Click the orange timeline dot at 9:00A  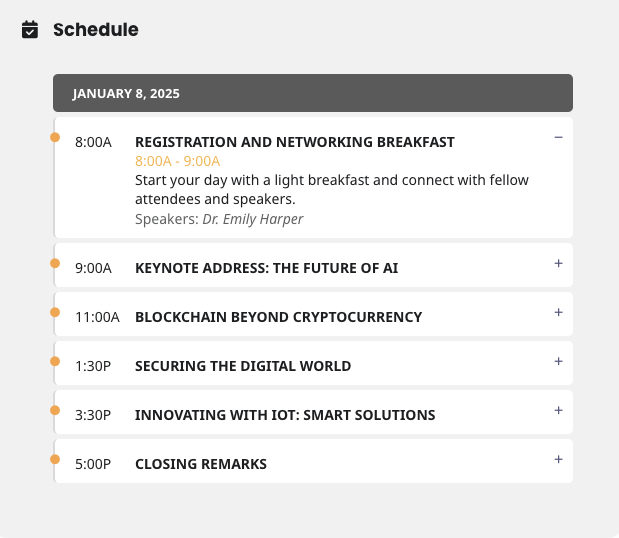coord(55,263)
